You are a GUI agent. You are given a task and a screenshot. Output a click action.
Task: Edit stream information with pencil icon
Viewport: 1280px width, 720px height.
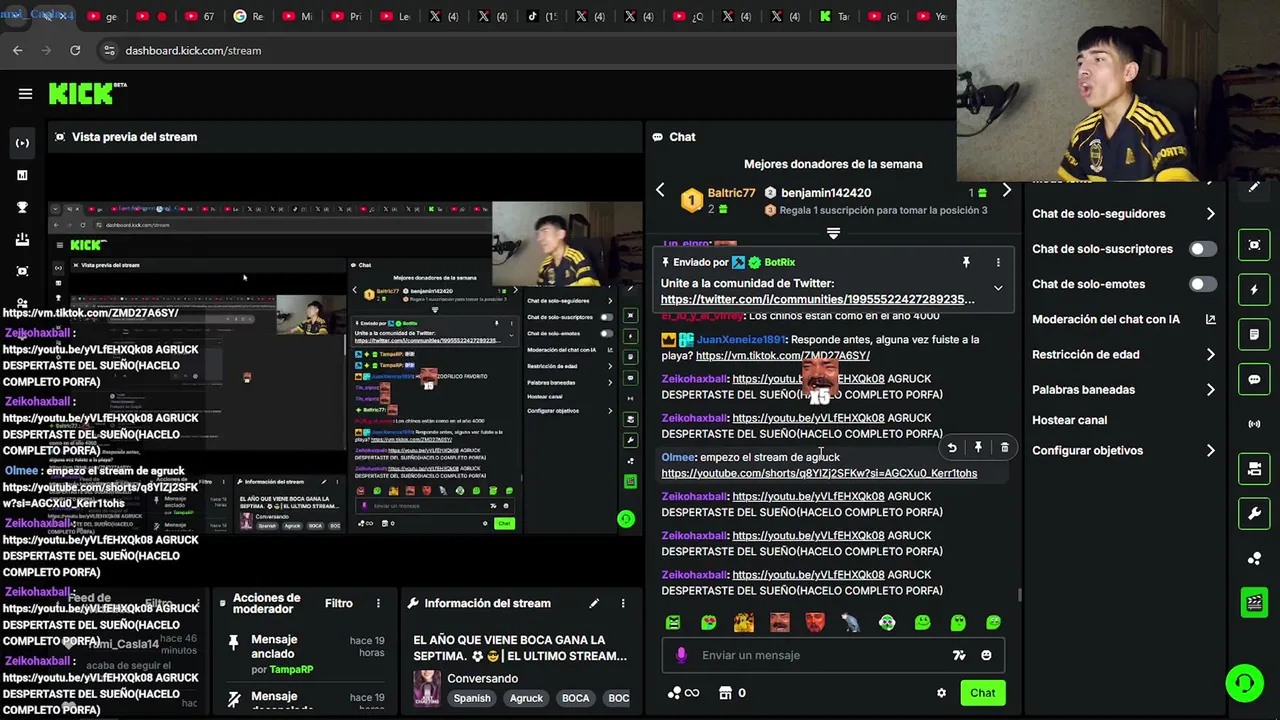click(x=594, y=603)
